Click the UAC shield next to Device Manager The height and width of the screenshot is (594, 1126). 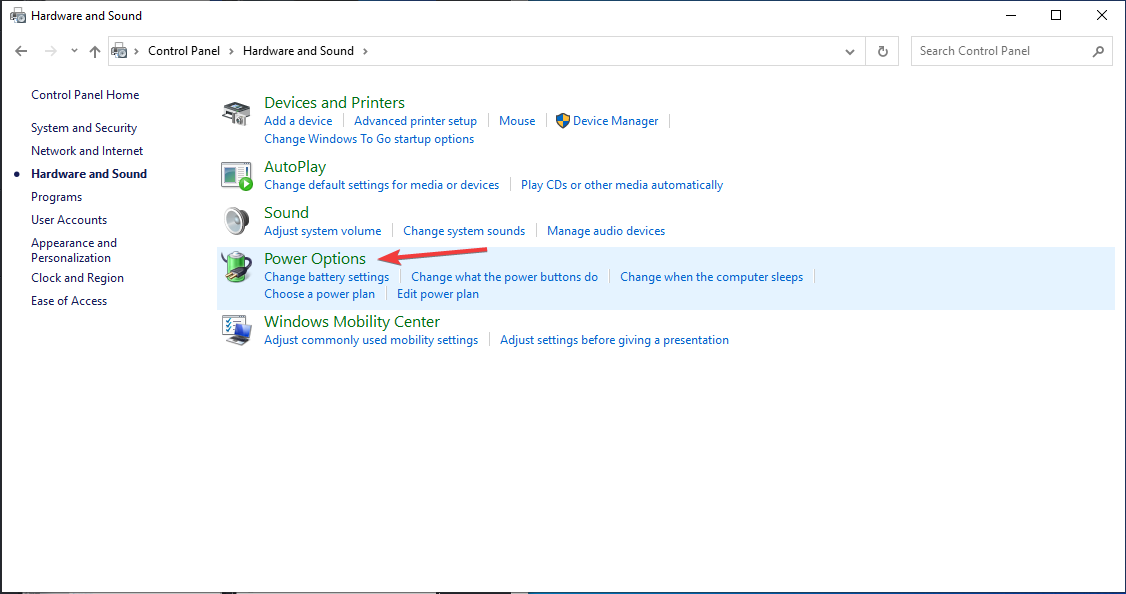562,120
